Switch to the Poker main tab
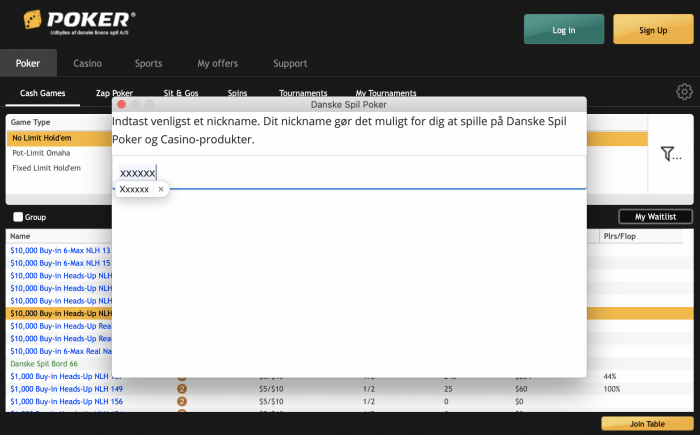The width and height of the screenshot is (700, 435). [28, 63]
